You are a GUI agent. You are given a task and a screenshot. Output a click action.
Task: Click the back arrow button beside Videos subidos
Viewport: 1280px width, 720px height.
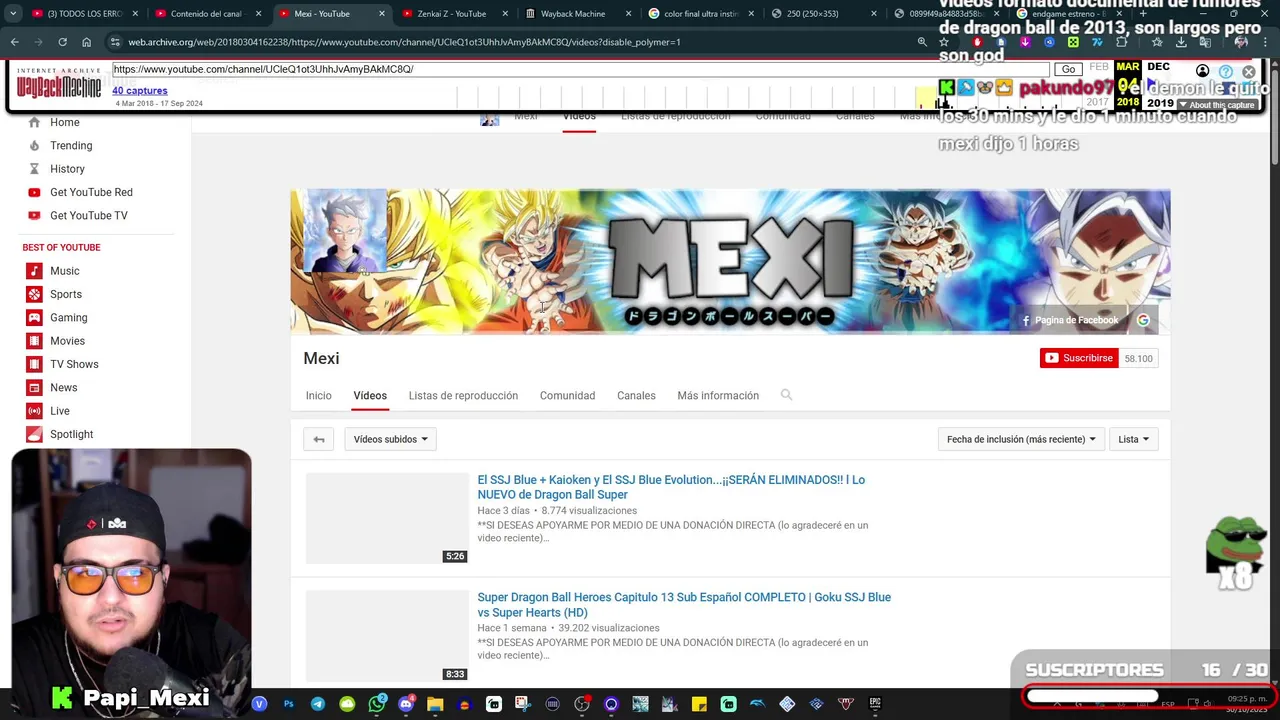(x=318, y=439)
